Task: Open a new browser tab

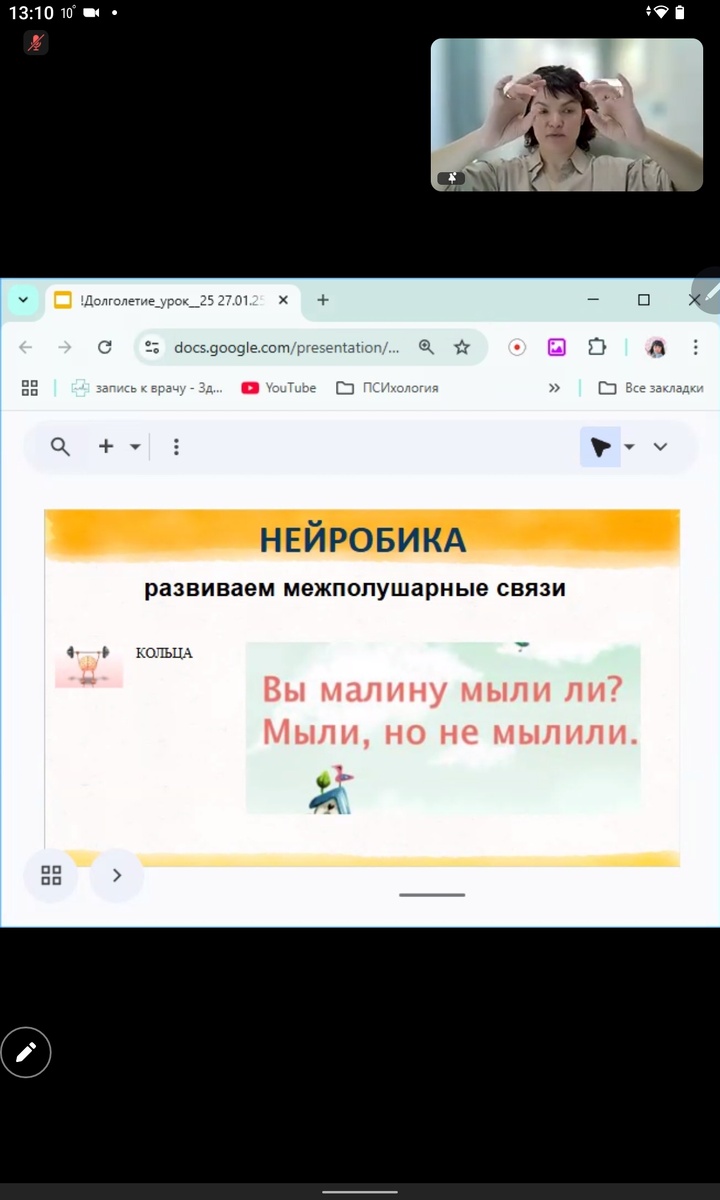Action: tap(322, 300)
